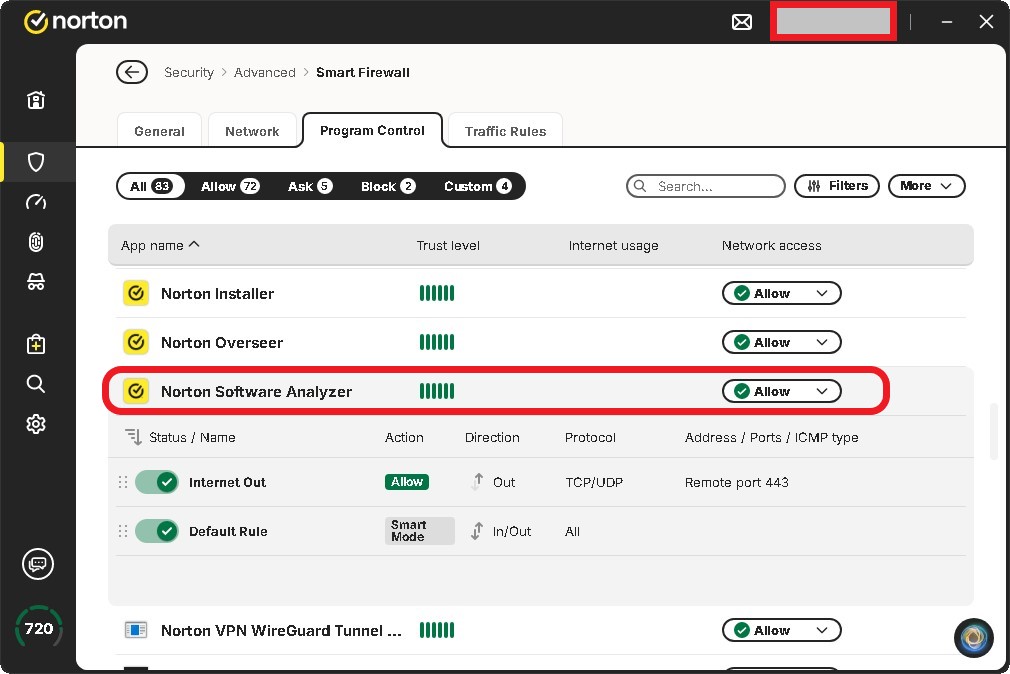Select the Norton Installer row name
This screenshot has height=674, width=1010.
coord(218,294)
